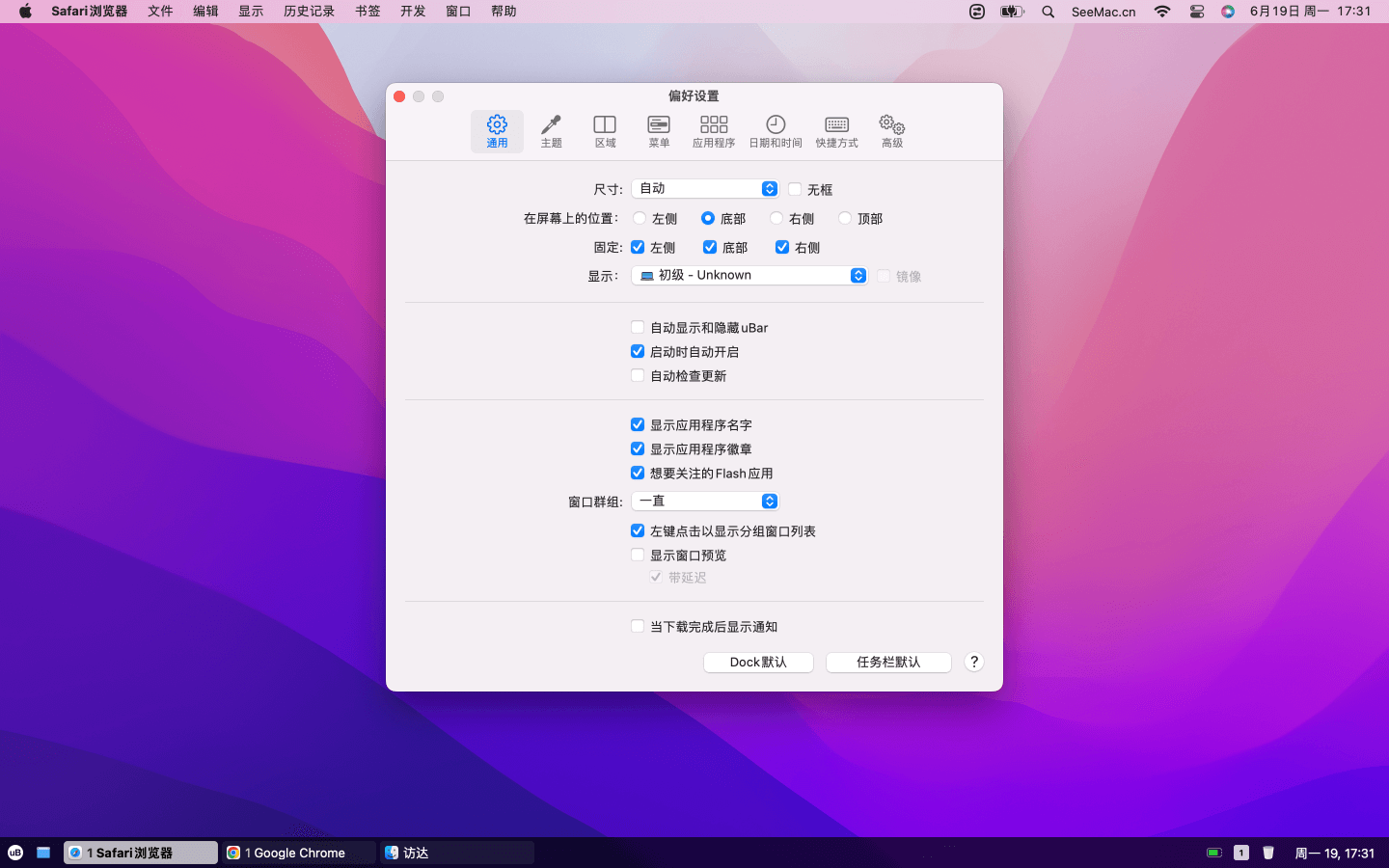Select the 应用程序 (Applications) pane icon
The width and height of the screenshot is (1389, 868).
tap(714, 131)
